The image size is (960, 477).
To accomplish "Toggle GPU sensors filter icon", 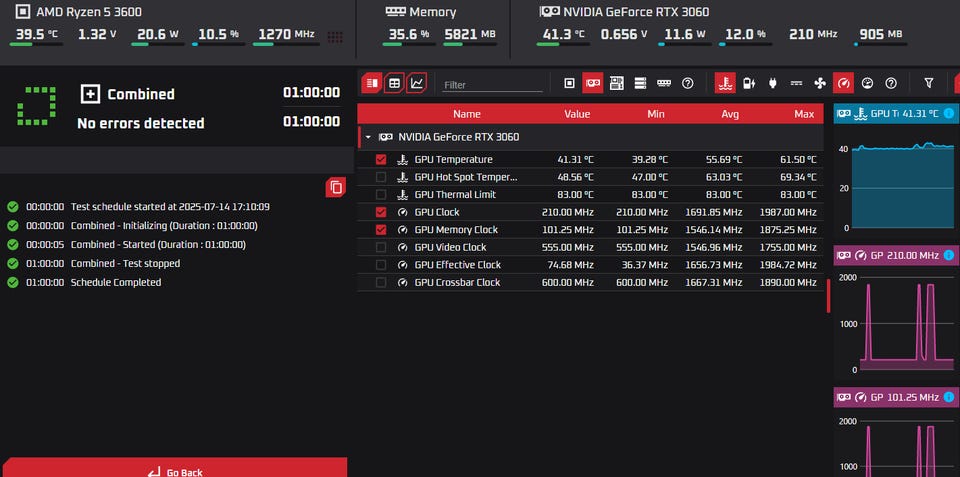I will tap(593, 83).
